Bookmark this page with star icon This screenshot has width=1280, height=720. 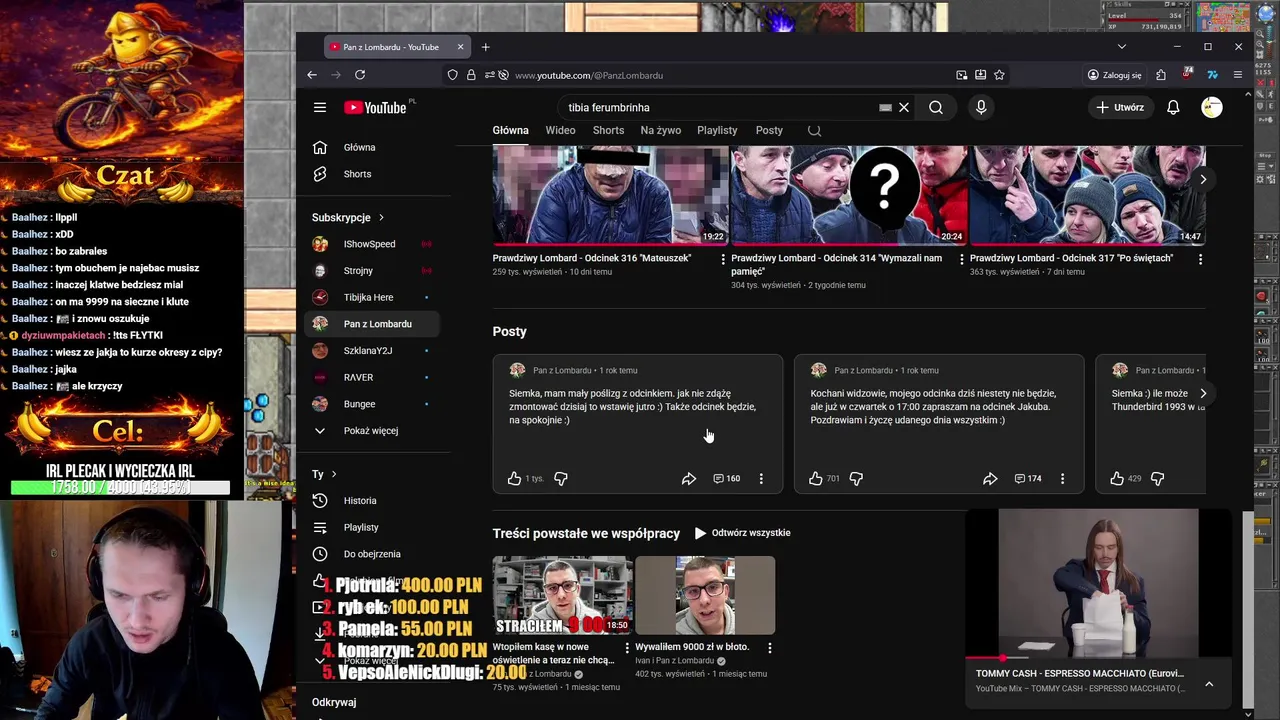[999, 75]
